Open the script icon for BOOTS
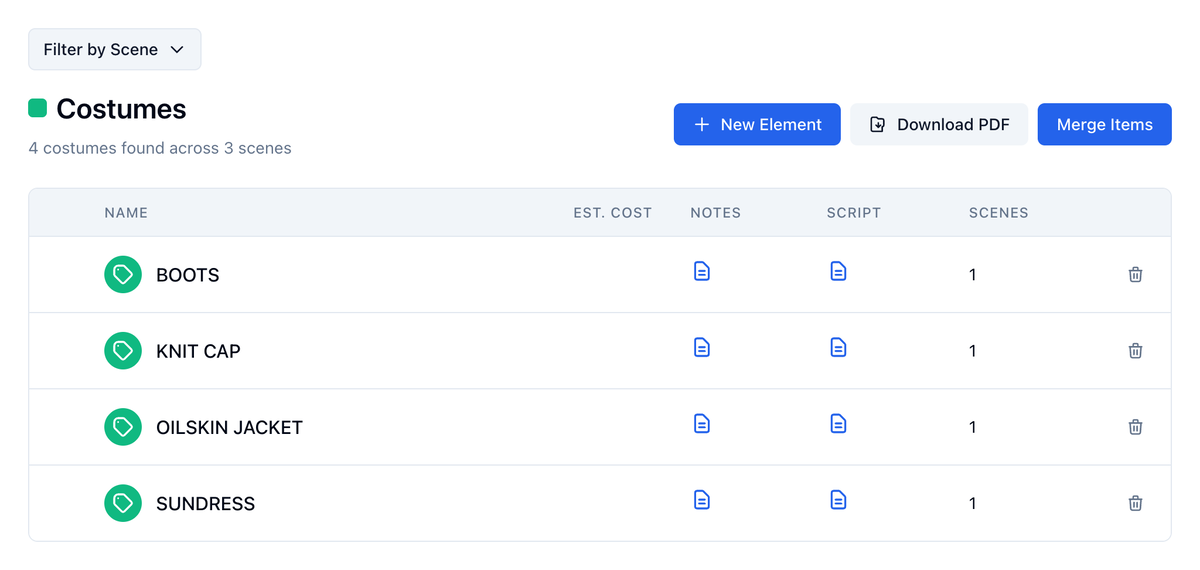This screenshot has height=570, width=1200. pyautogui.click(x=838, y=271)
